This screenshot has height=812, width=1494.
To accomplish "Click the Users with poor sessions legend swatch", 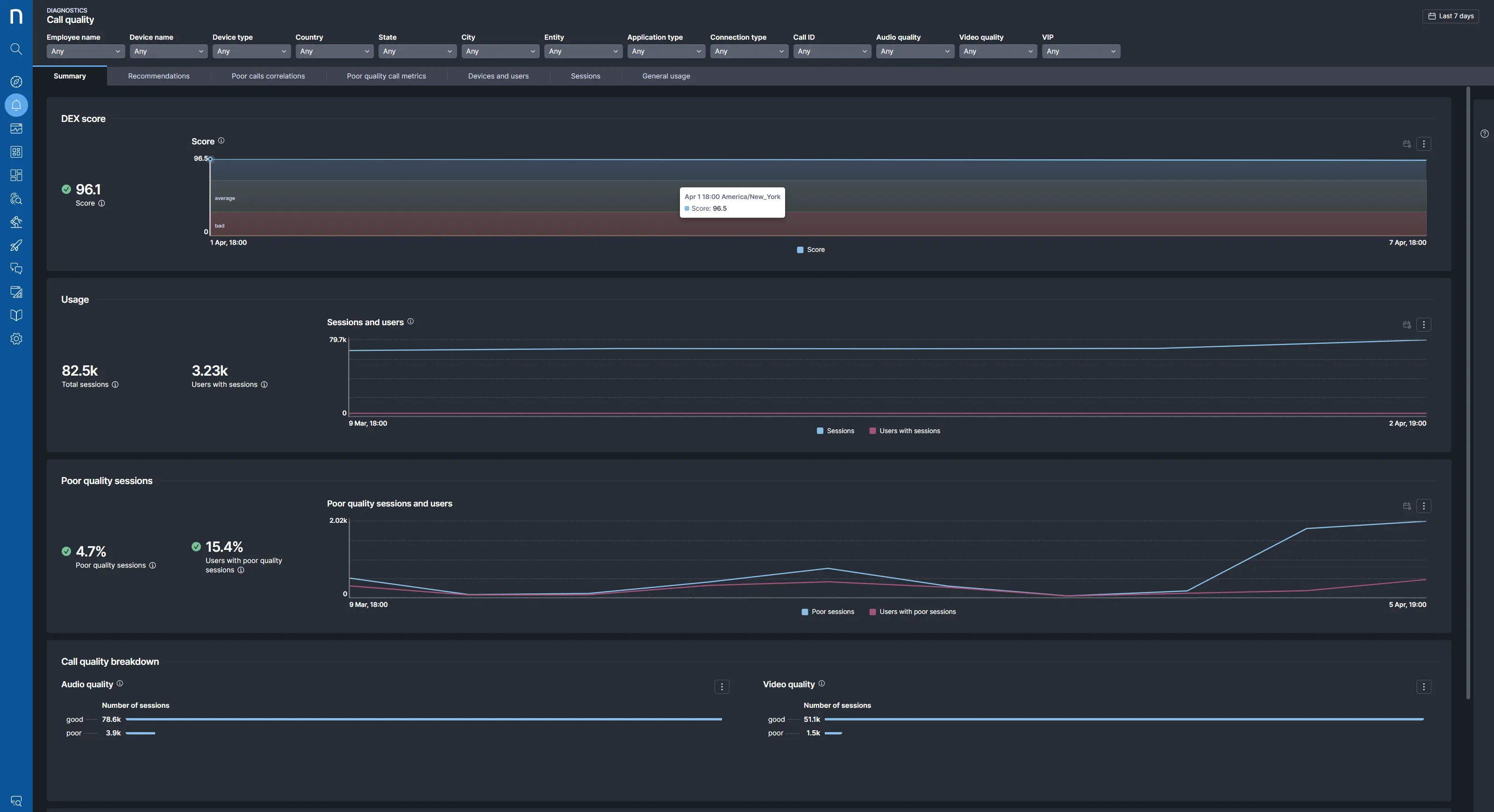I will (872, 612).
